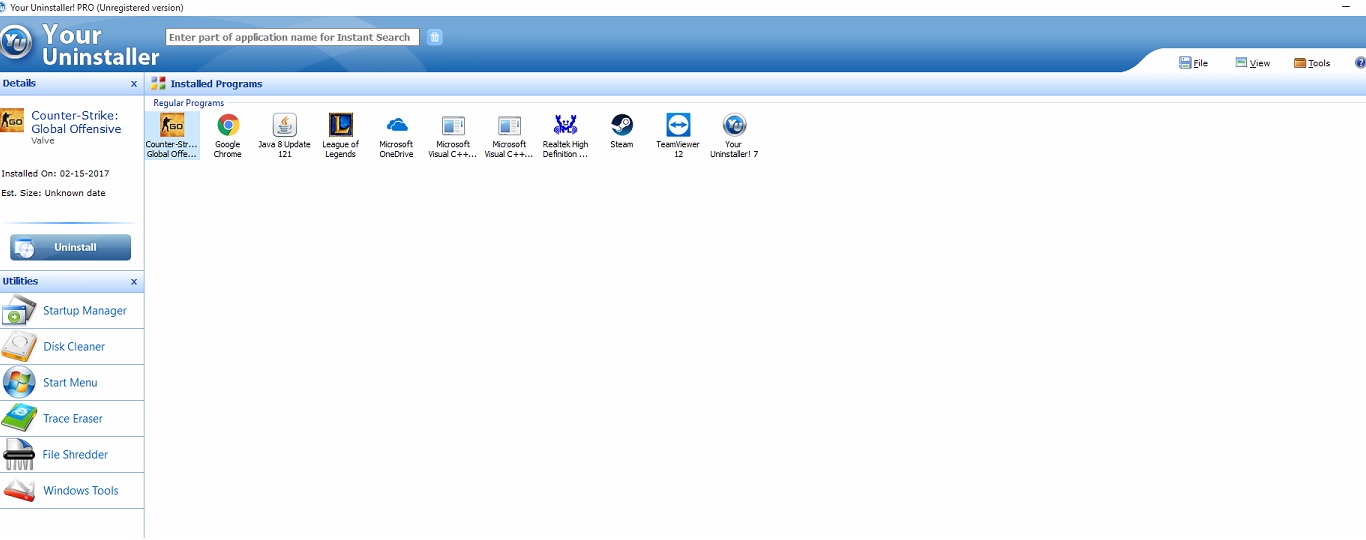Image resolution: width=1366 pixels, height=540 pixels.
Task: Open the File Shredder utility
Action: 72,455
